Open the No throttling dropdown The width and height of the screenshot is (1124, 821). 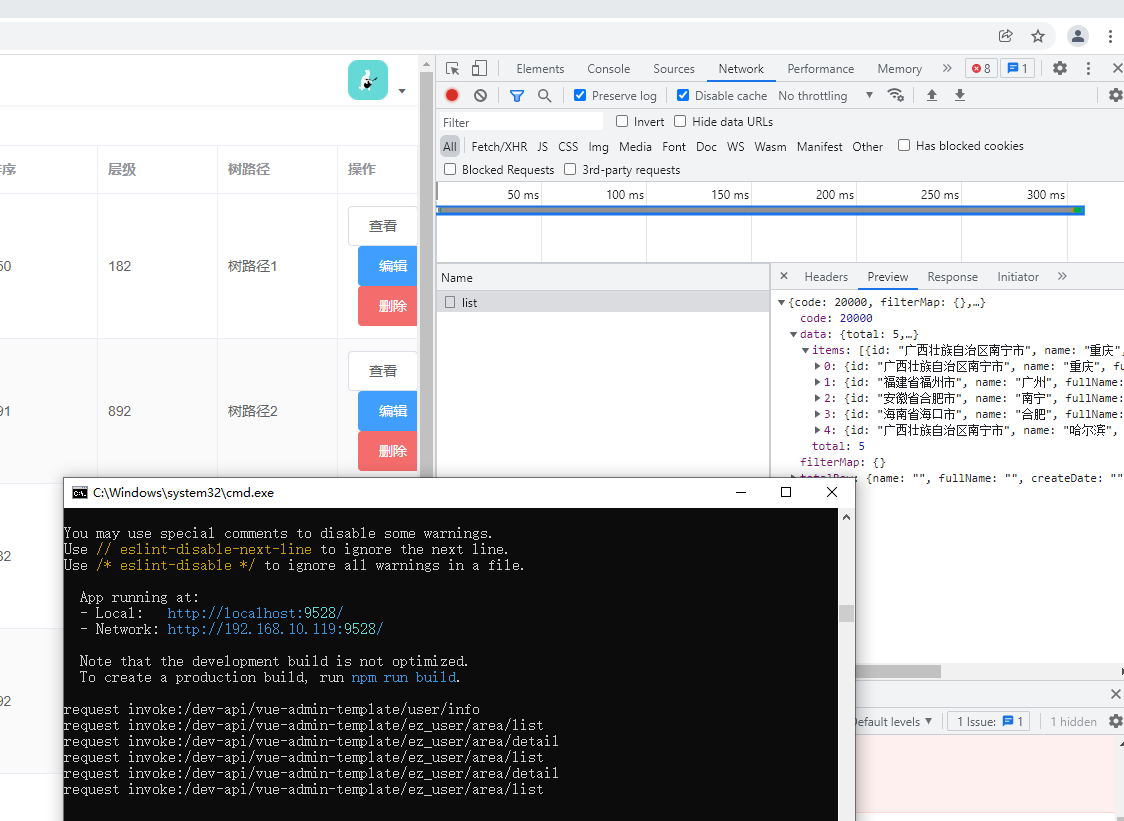tap(826, 95)
